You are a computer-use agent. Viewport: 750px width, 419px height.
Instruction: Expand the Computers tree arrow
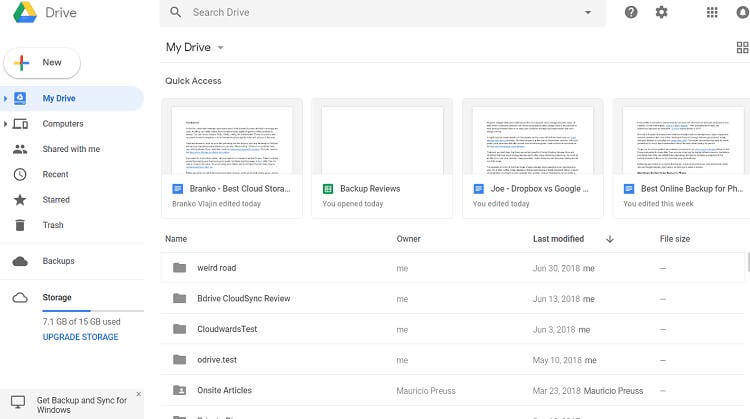coord(5,124)
